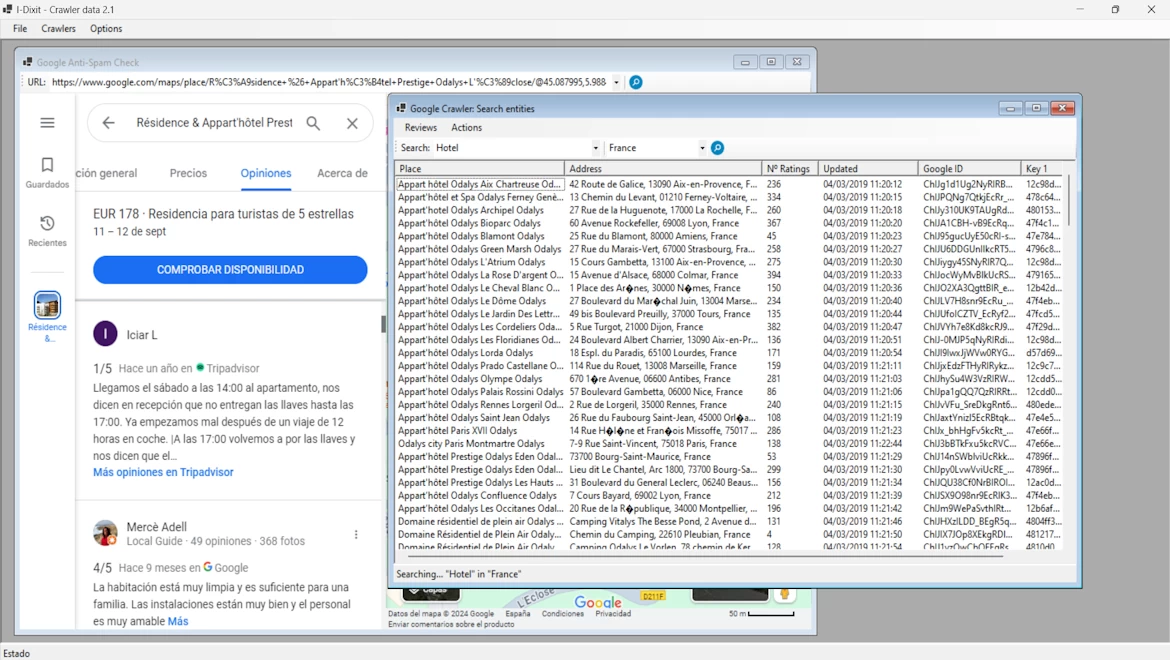Sort by the Nº Ratings column header

coord(789,169)
